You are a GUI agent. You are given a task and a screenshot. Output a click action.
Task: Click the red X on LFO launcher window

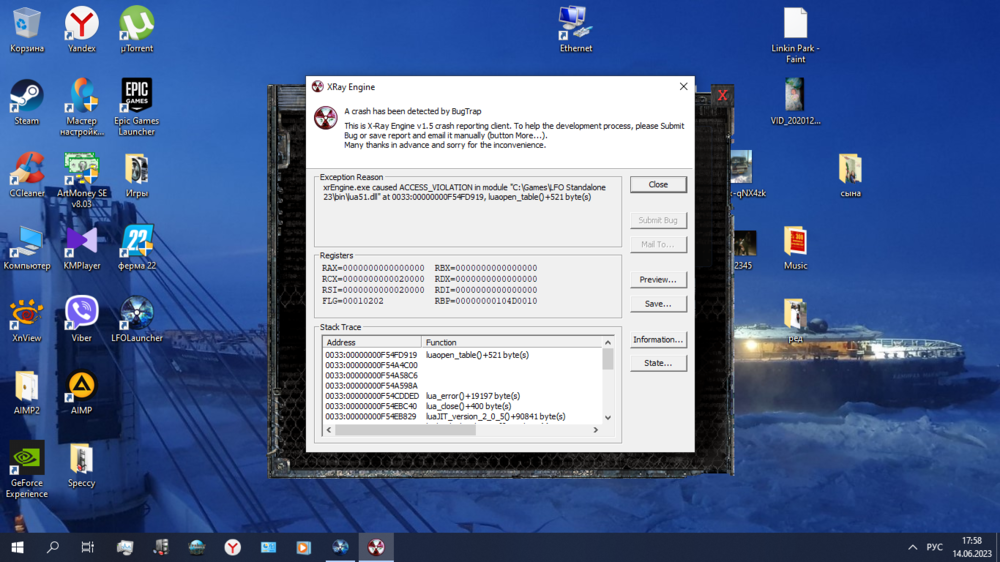point(722,96)
